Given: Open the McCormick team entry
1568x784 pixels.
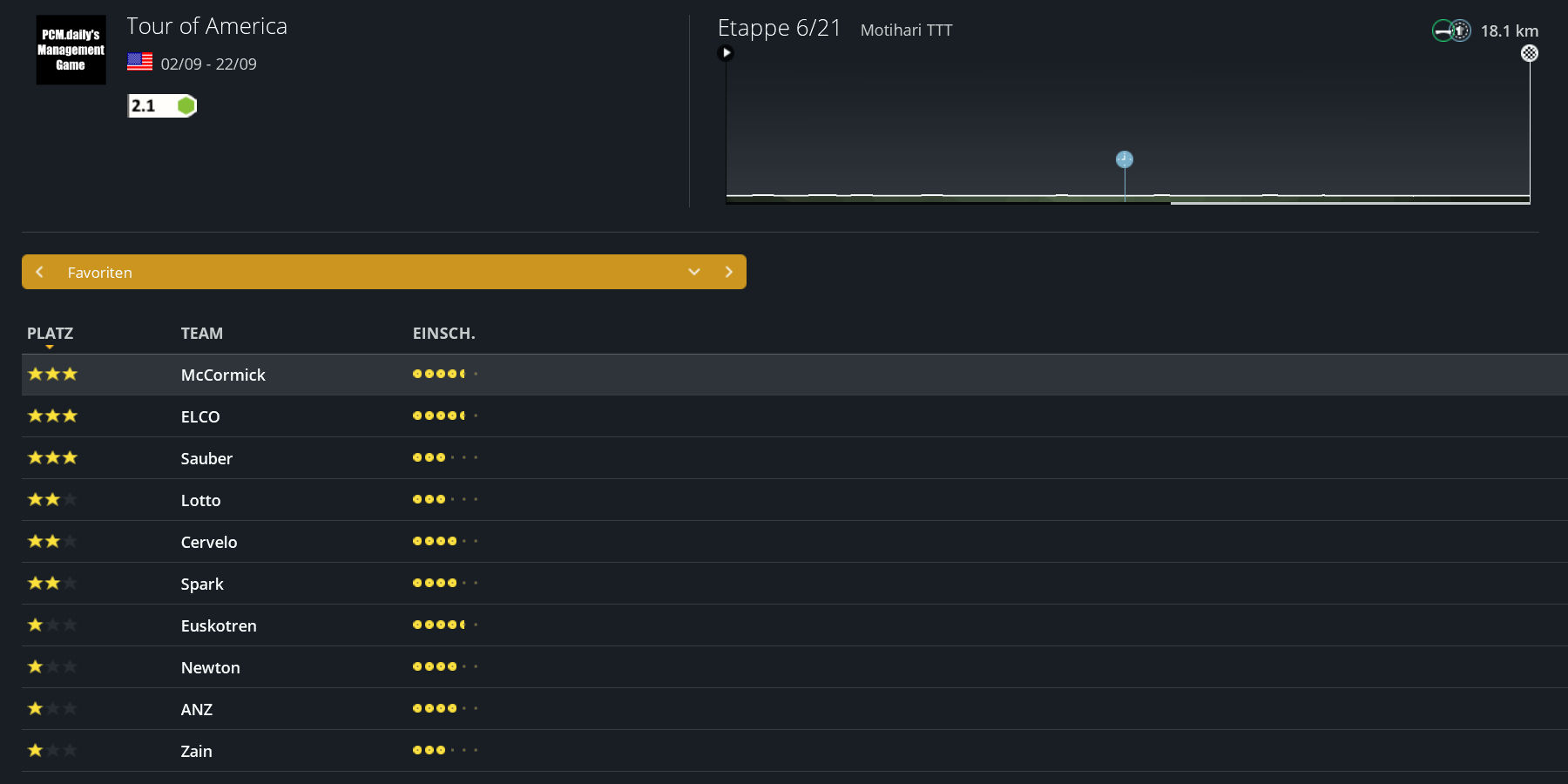Looking at the screenshot, I should click(x=223, y=375).
